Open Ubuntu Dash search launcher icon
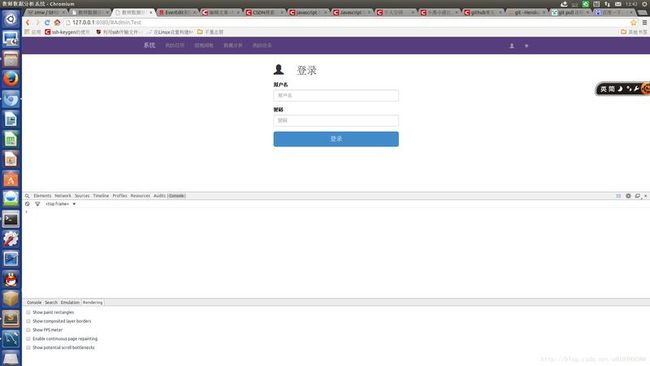The width and height of the screenshot is (650, 366). 11,19
